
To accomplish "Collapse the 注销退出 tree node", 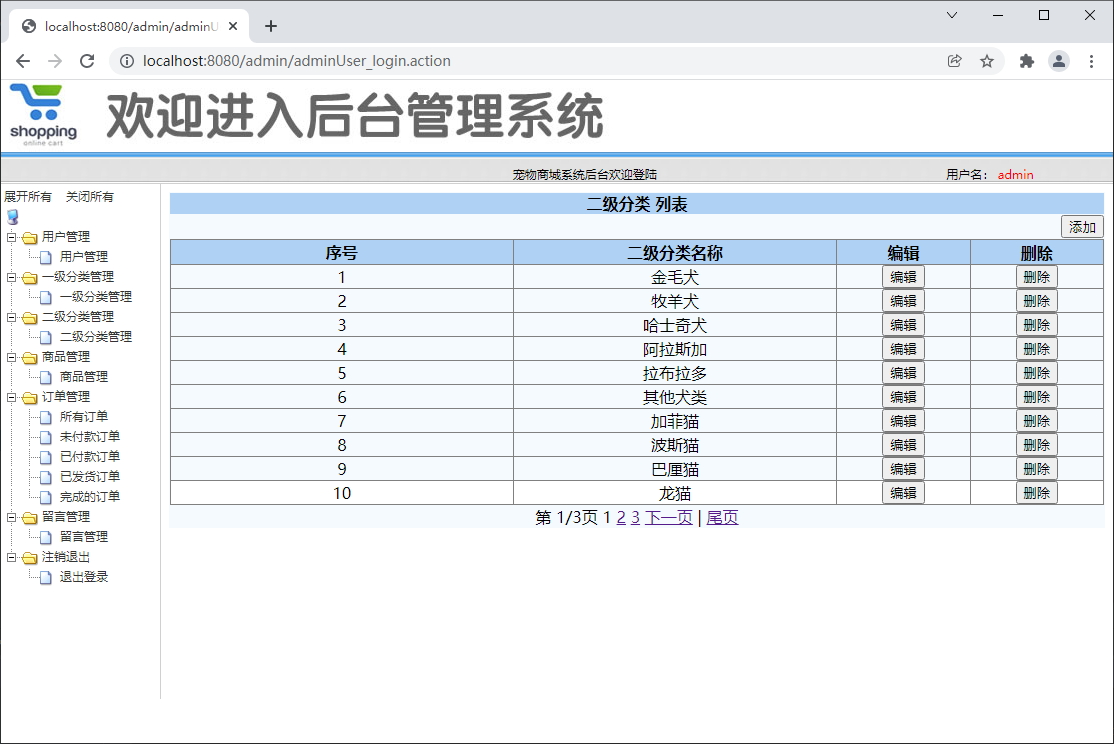I will tap(11, 557).
